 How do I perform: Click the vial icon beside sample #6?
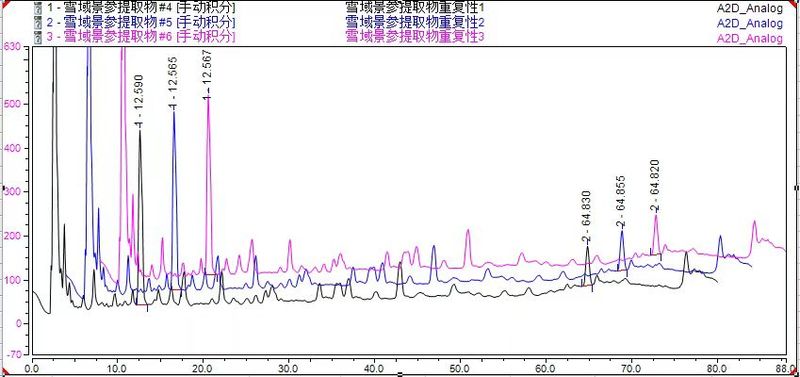(x=37, y=37)
